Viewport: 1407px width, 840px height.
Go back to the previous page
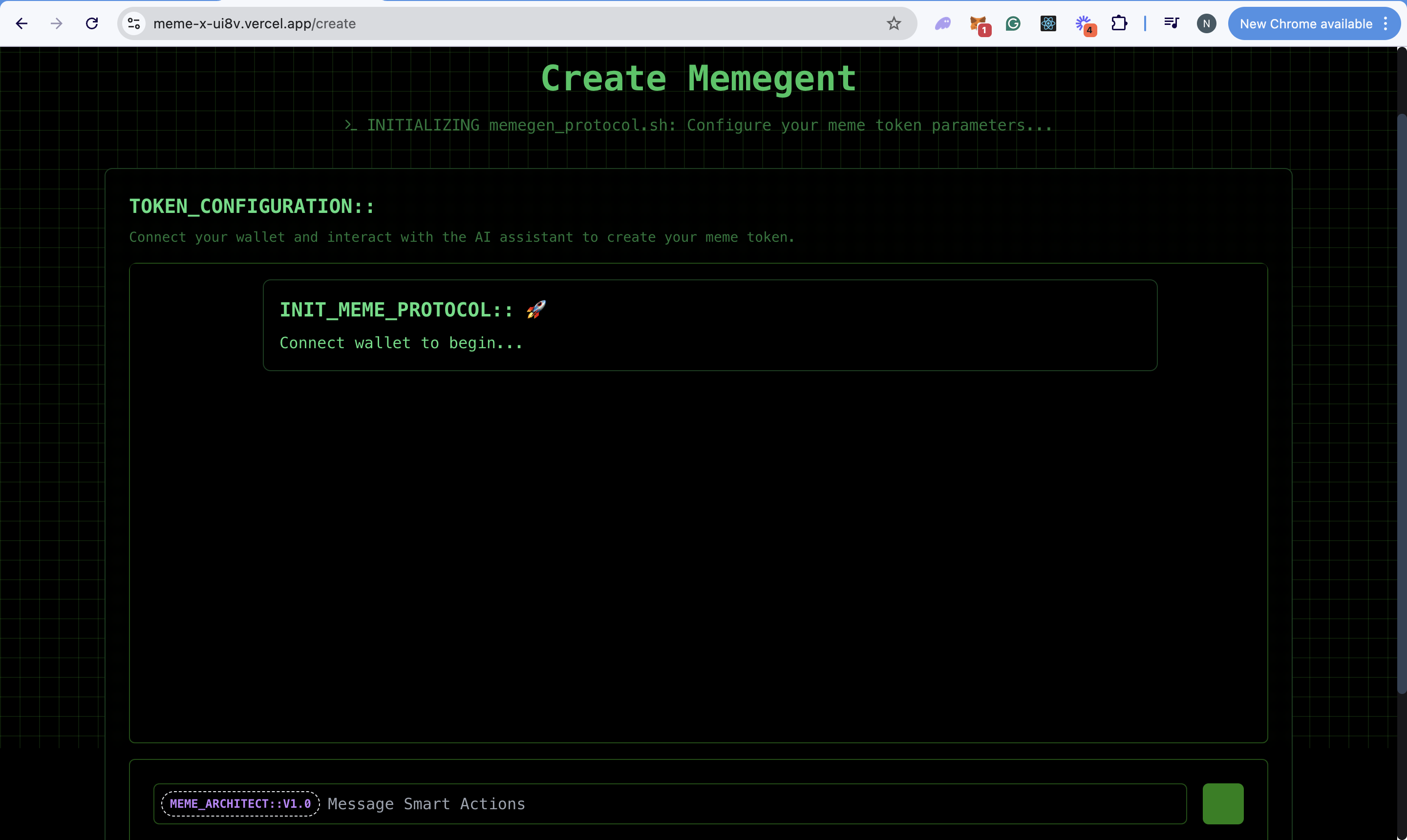coord(21,24)
